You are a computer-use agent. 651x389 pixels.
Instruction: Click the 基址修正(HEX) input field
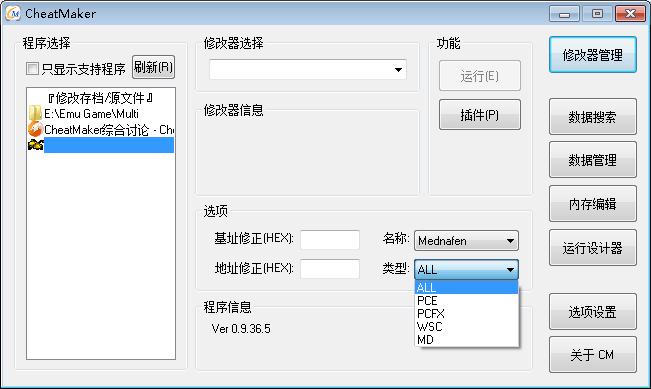click(330, 240)
